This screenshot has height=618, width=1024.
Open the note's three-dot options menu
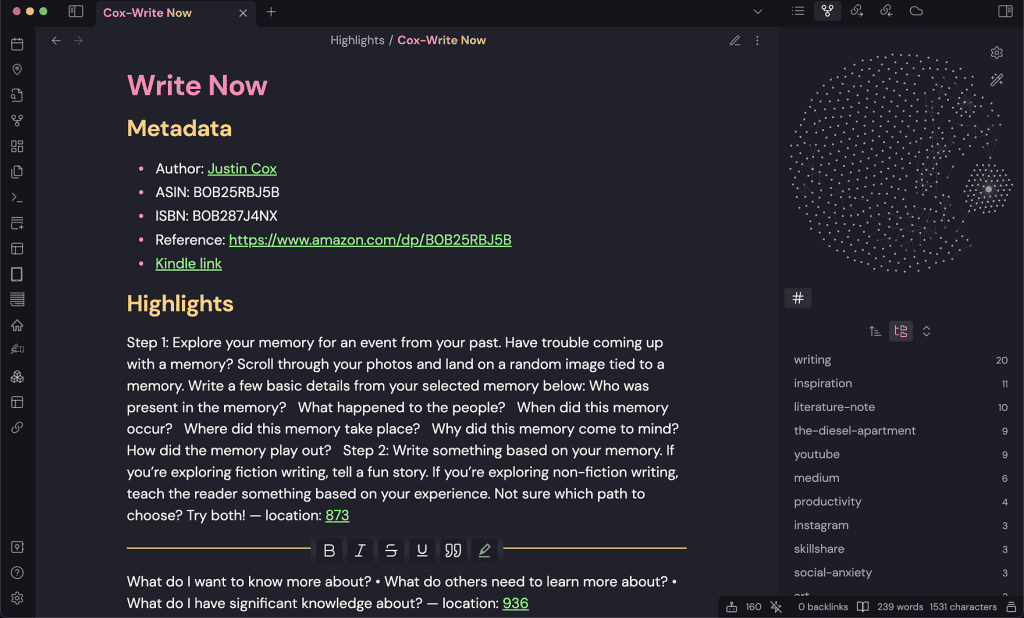(x=757, y=40)
